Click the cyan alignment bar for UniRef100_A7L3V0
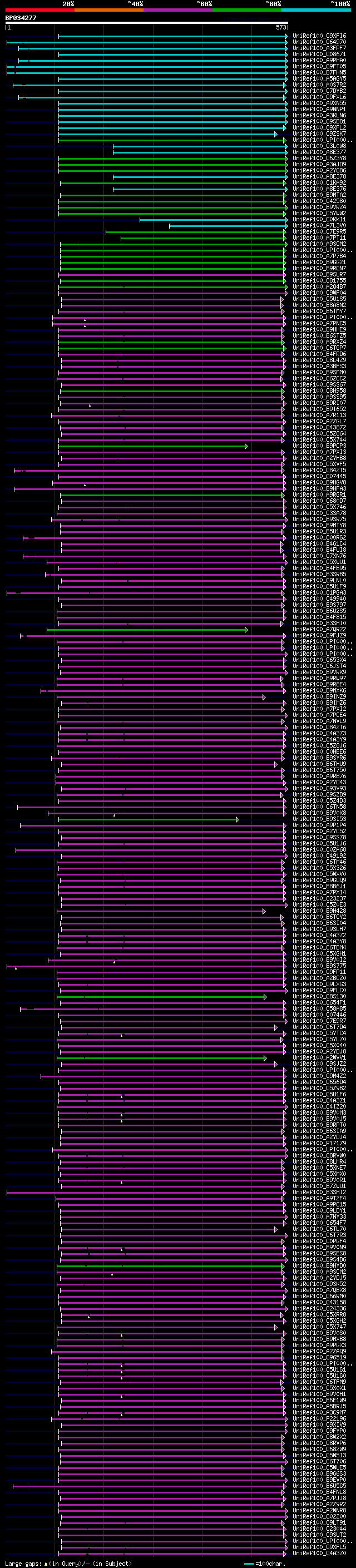Viewport: 356px width, 1568px height. pyautogui.click(x=228, y=226)
